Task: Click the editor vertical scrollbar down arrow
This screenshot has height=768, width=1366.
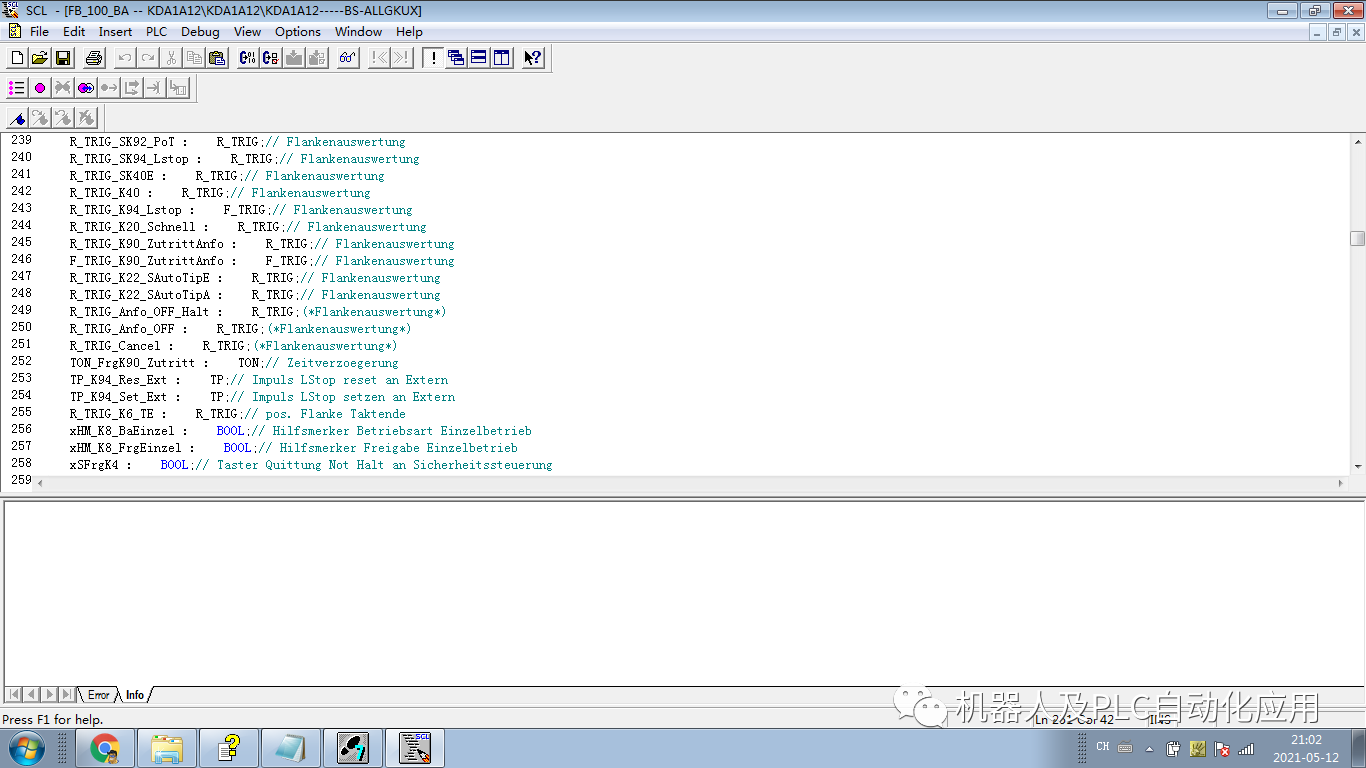Action: pyautogui.click(x=1357, y=466)
